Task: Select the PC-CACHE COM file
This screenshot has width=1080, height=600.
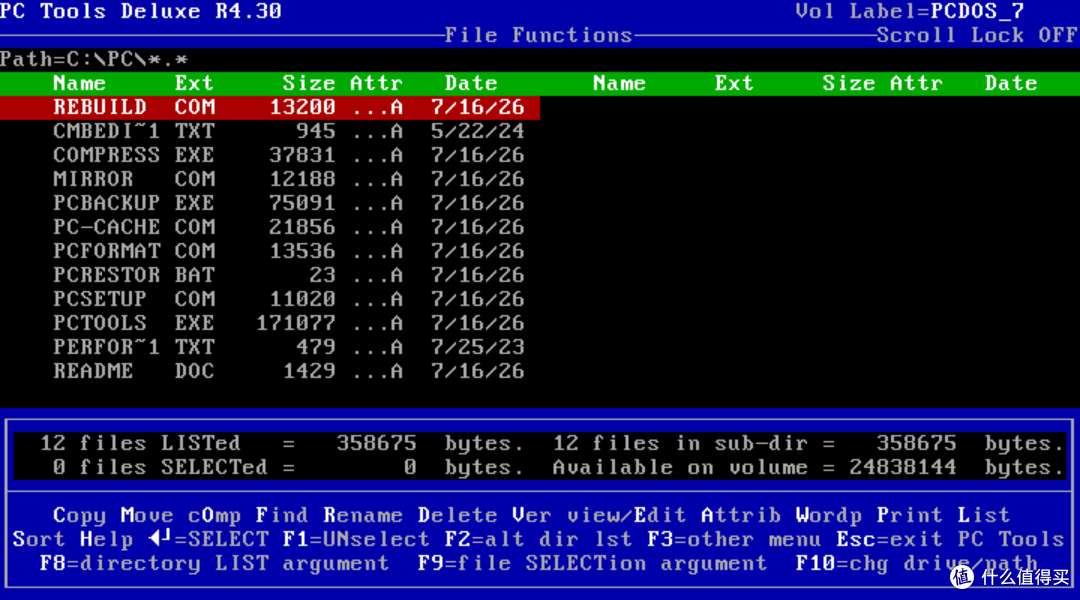Action: [x=289, y=227]
